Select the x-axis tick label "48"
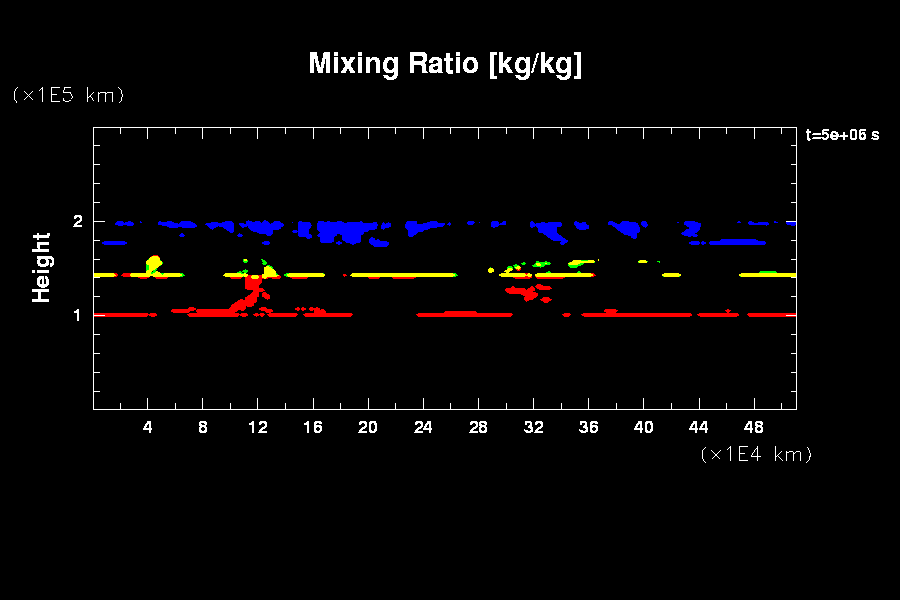The image size is (900, 600). pyautogui.click(x=753, y=427)
